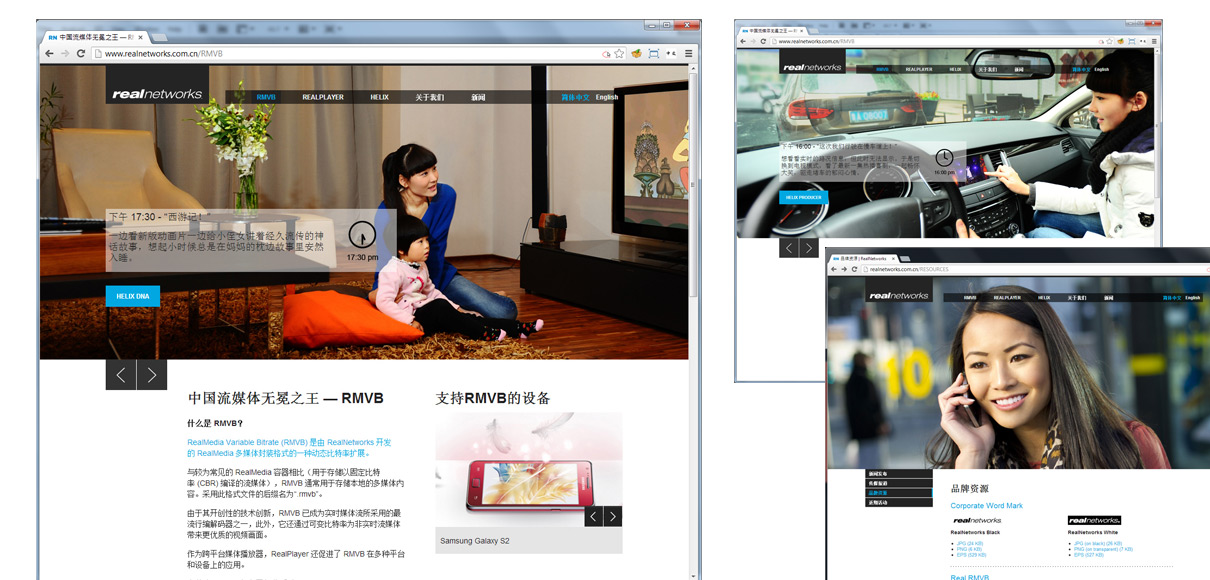The width and height of the screenshot is (1210, 580).
Task: Click the Samsung Galaxy S2 caption
Action: tap(474, 541)
